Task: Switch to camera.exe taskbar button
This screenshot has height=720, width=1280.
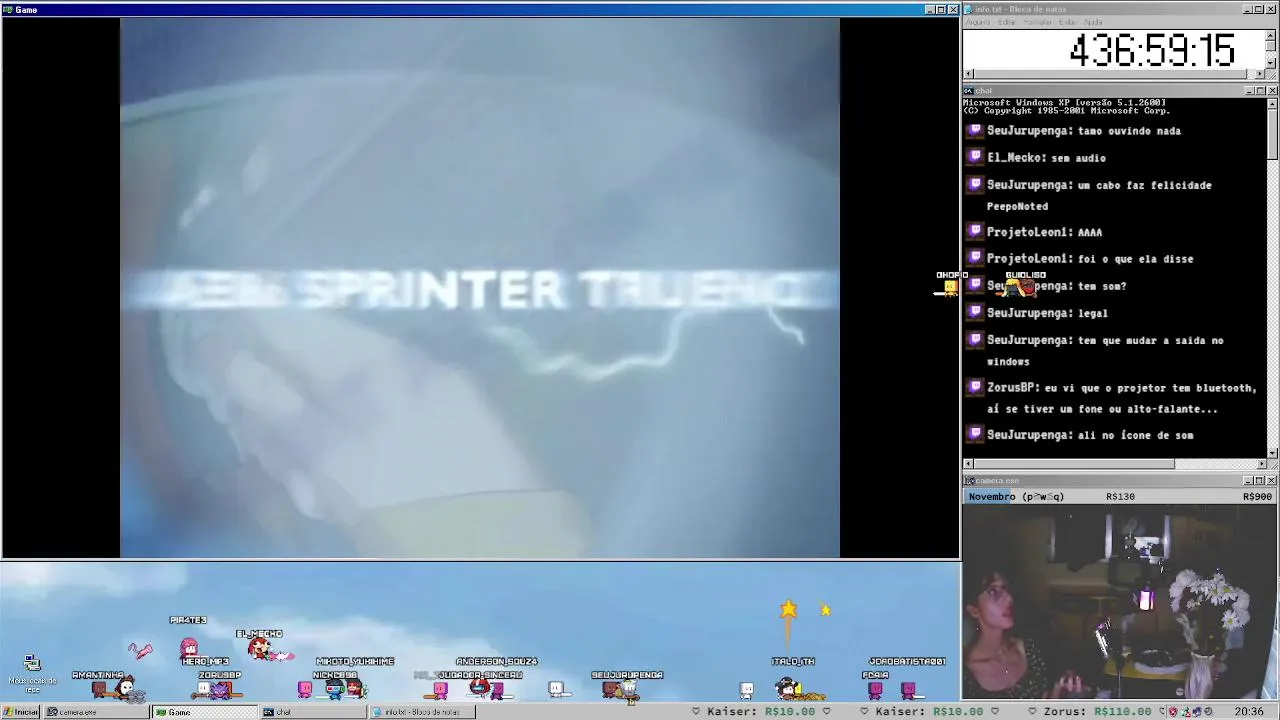Action: [x=95, y=712]
